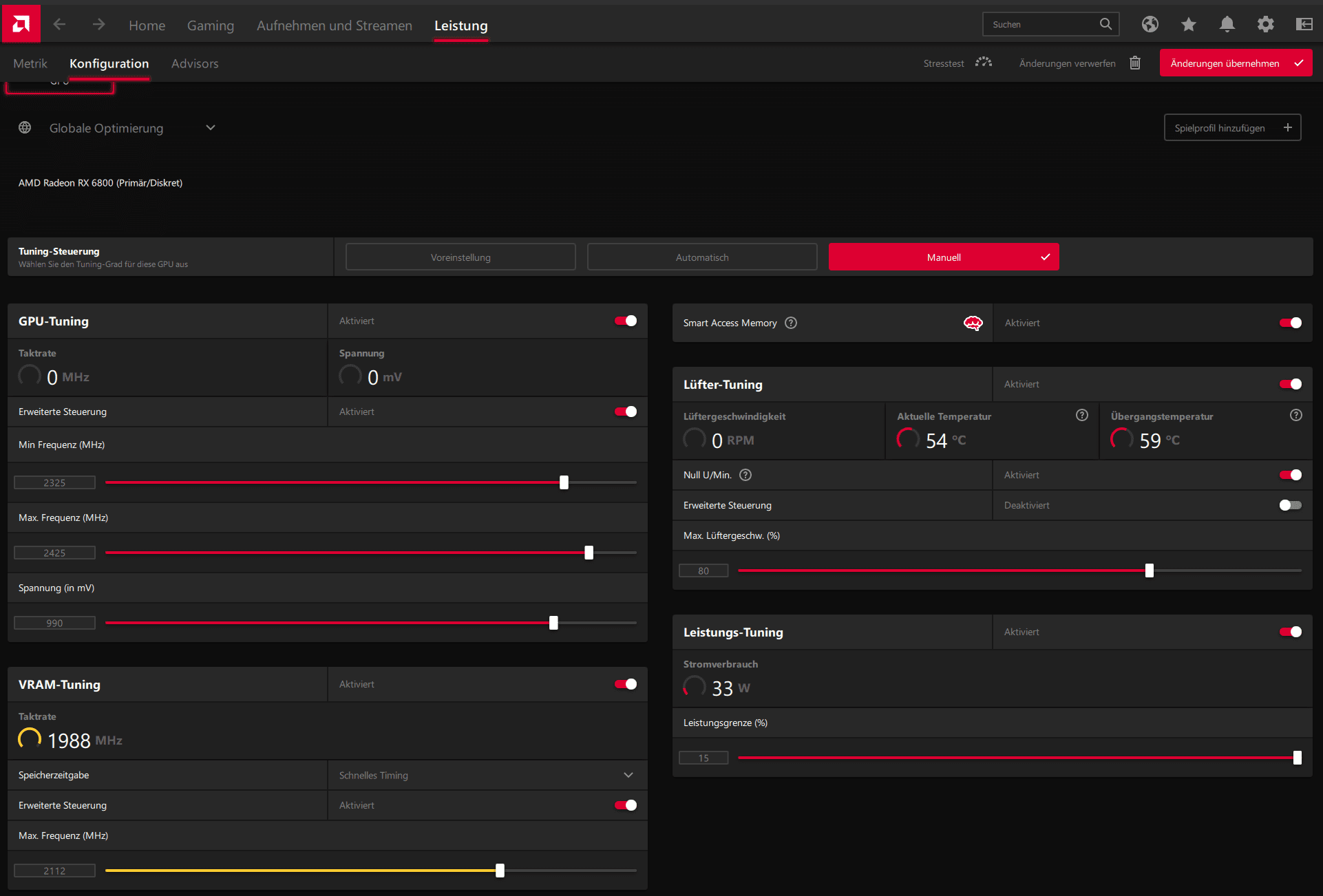
Task: Click the Max. Frequenz 2425 value field
Action: pos(54,553)
